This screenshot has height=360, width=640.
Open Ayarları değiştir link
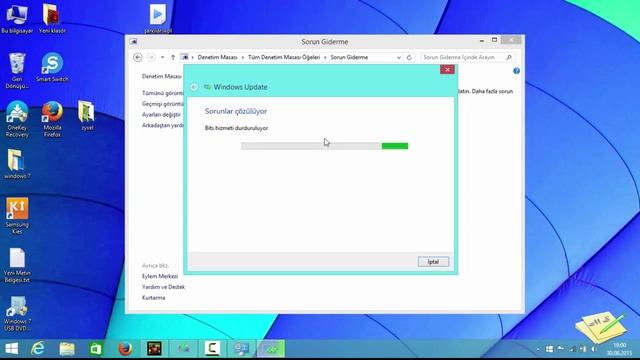click(x=161, y=115)
